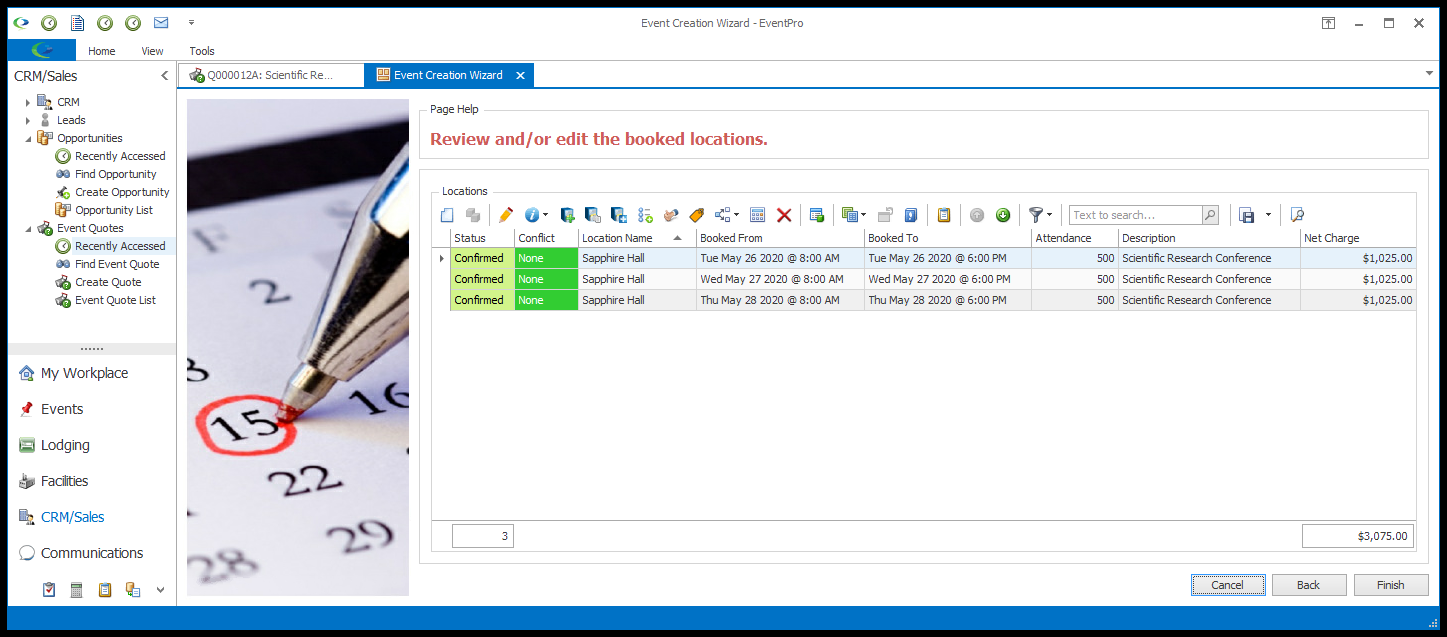Select Find Event Quote in the tree

[117, 264]
